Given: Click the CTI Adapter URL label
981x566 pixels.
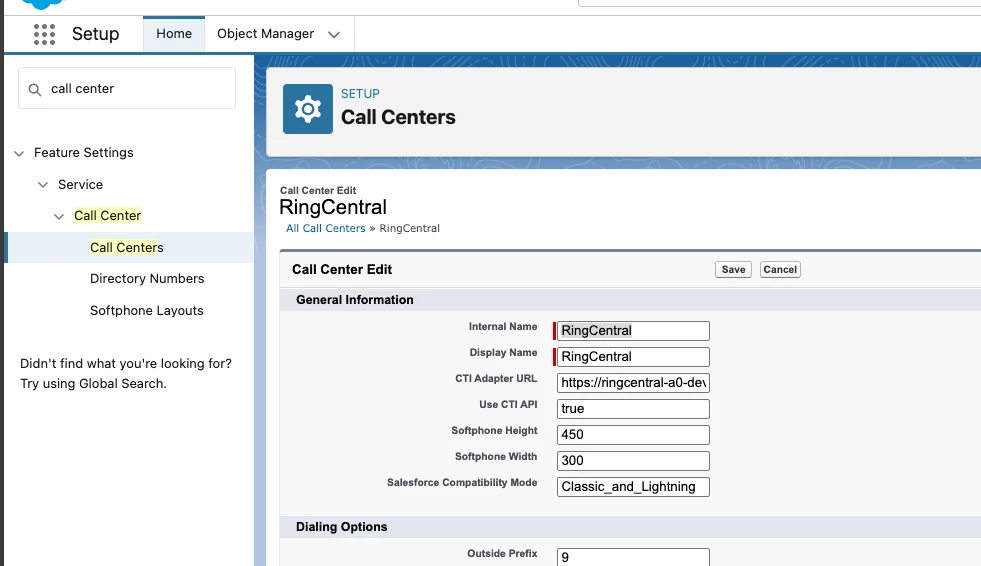Looking at the screenshot, I should pyautogui.click(x=496, y=378).
